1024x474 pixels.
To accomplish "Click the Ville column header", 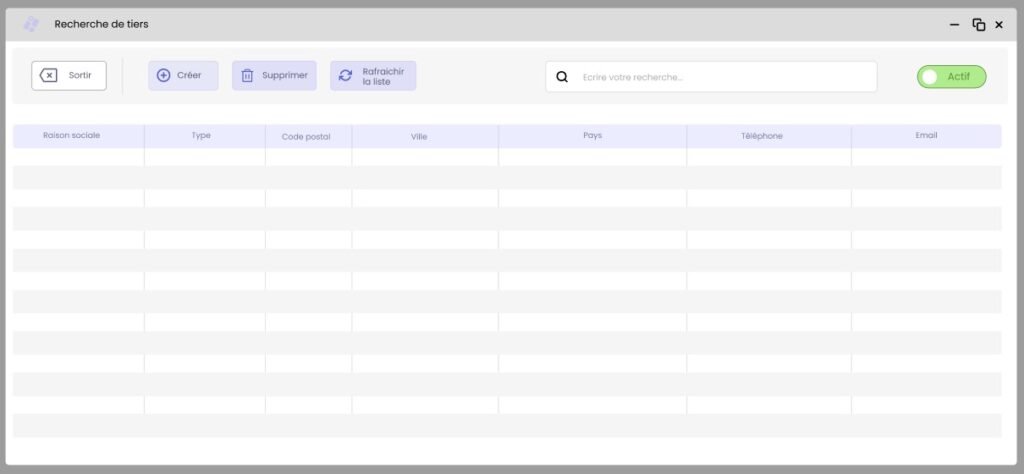I will coord(419,136).
